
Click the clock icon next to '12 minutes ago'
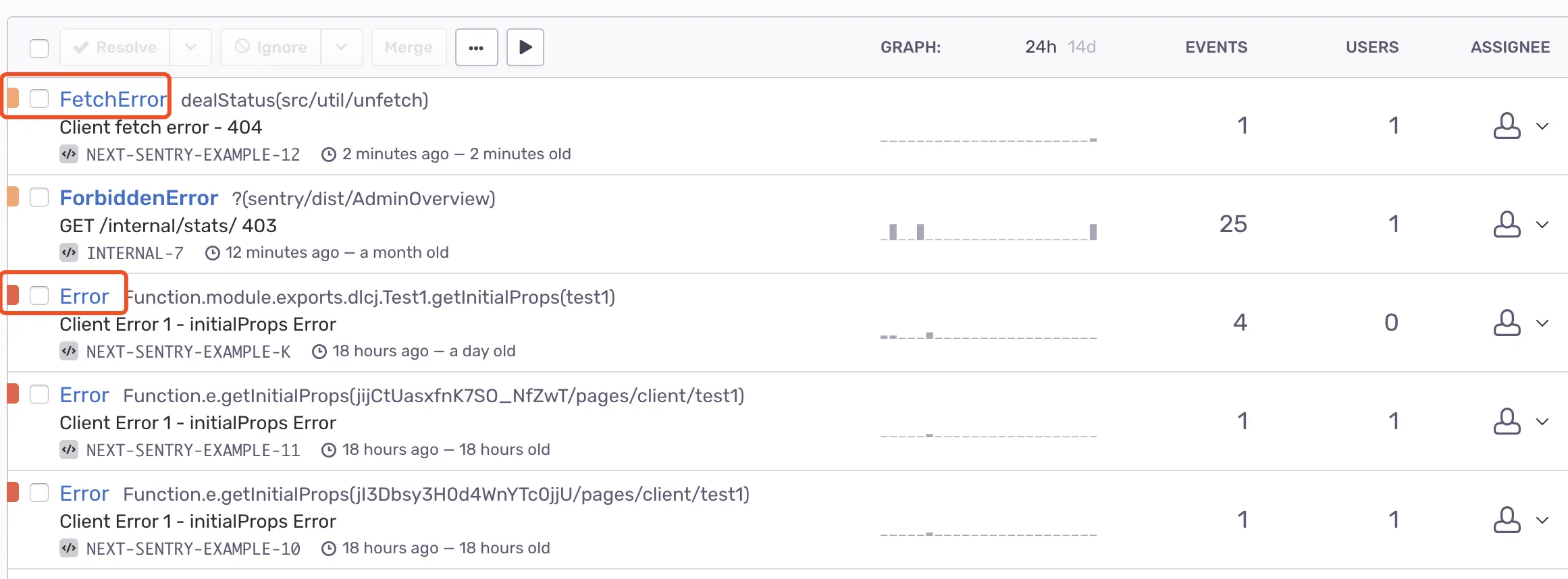tap(213, 253)
